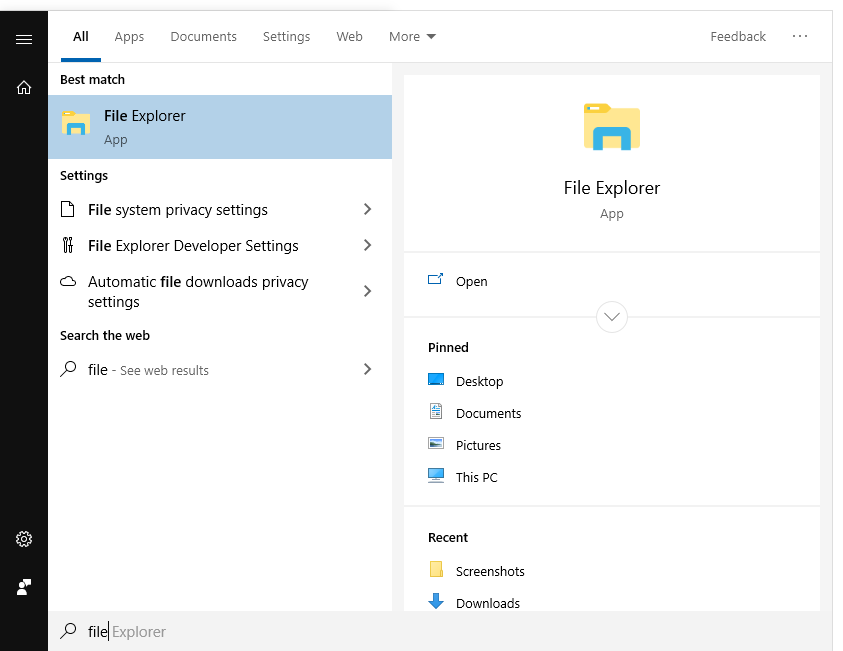Open the Settings gear in the sidebar
Image resolution: width=843 pixels, height=651 pixels.
coord(24,539)
